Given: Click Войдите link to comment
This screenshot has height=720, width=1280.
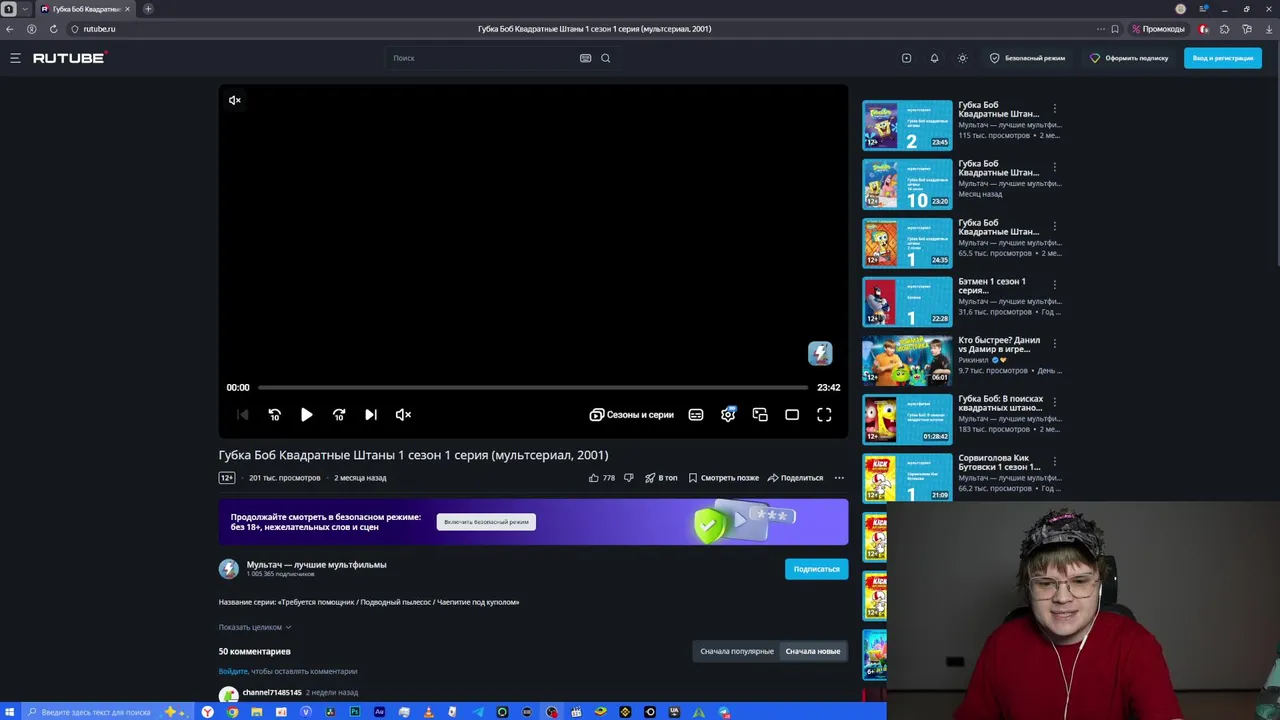Looking at the screenshot, I should [233, 671].
